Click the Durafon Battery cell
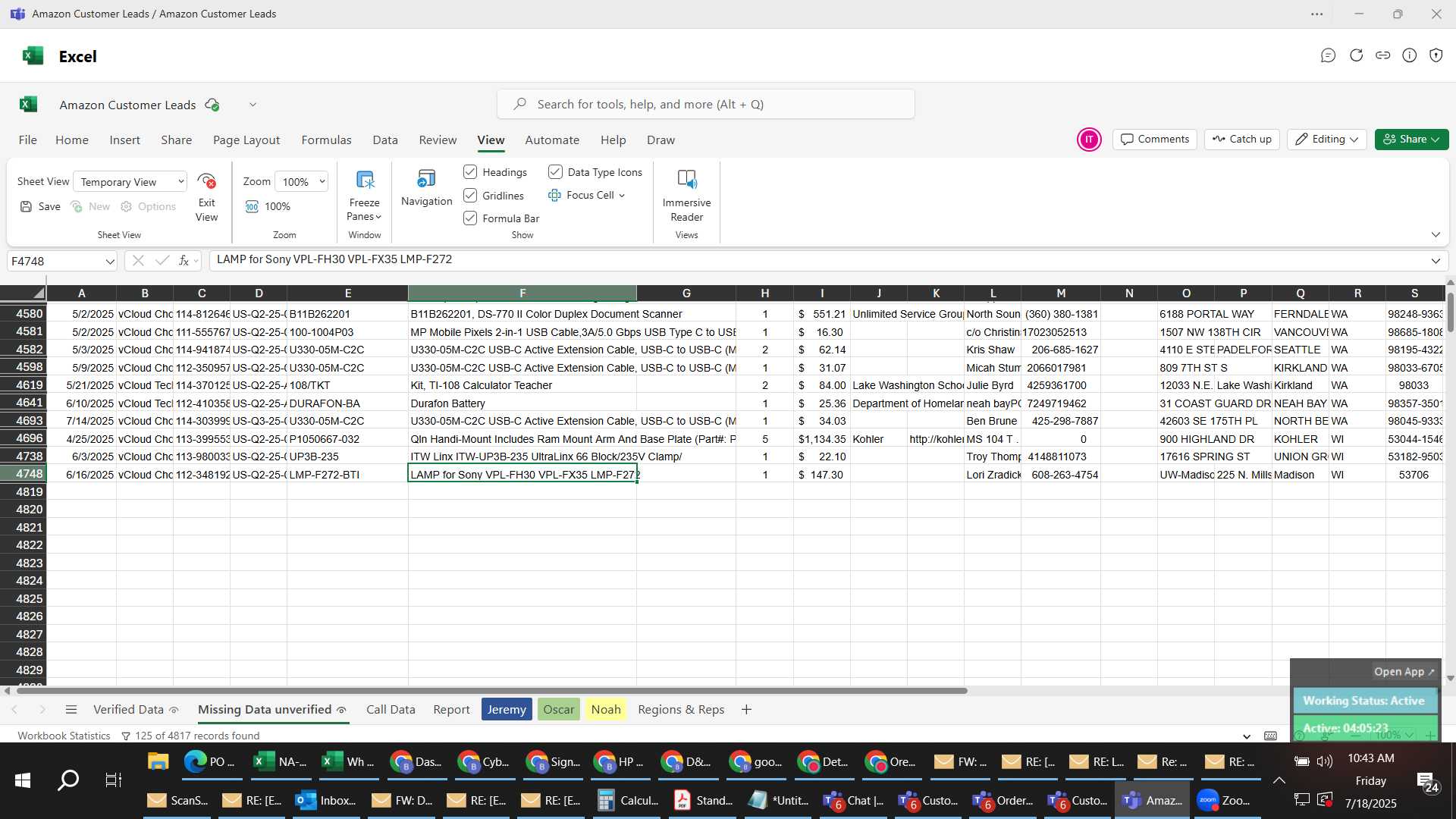The width and height of the screenshot is (1456, 819). coord(522,403)
